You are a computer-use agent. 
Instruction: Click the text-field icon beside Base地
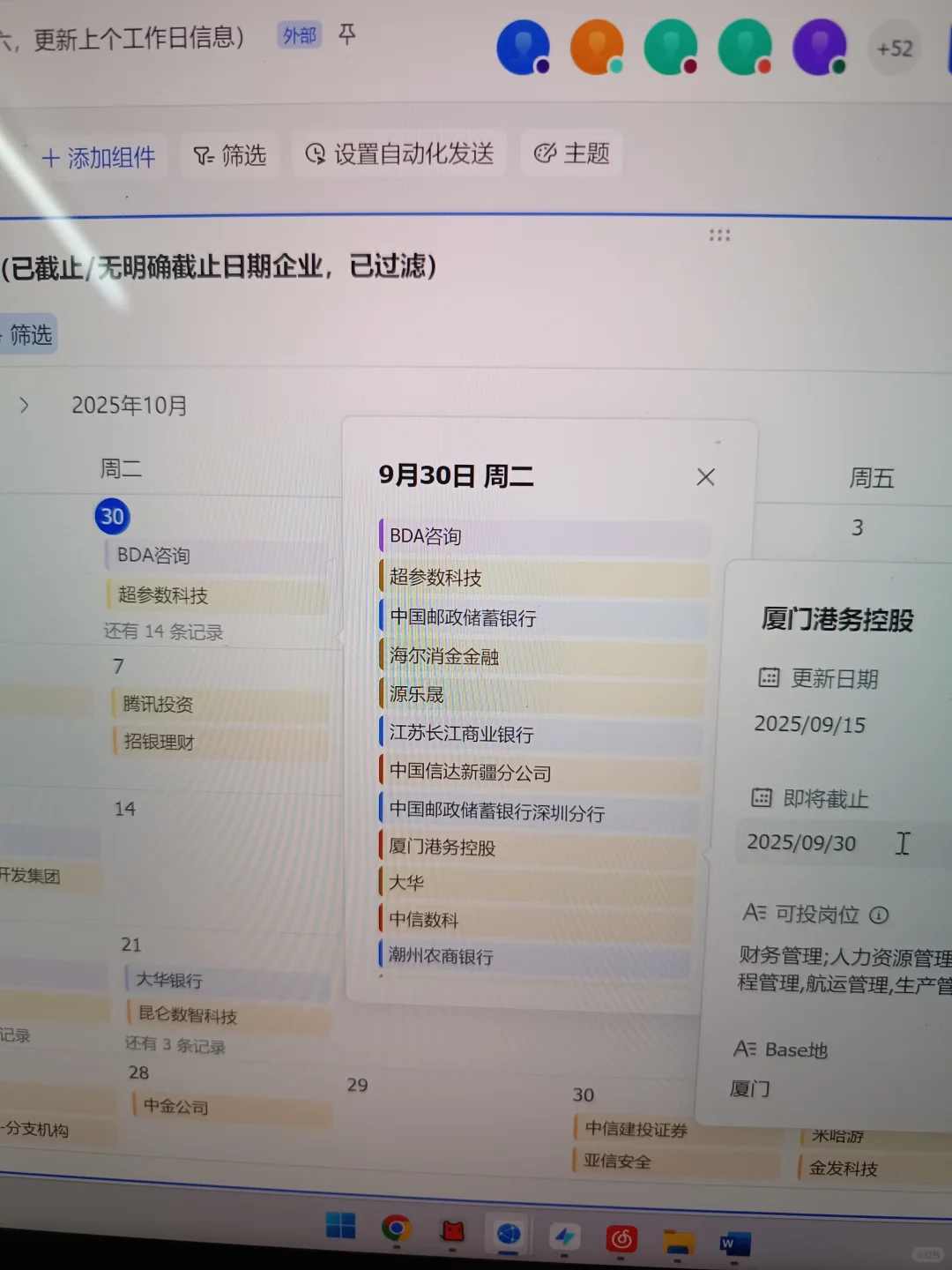coord(745,1049)
